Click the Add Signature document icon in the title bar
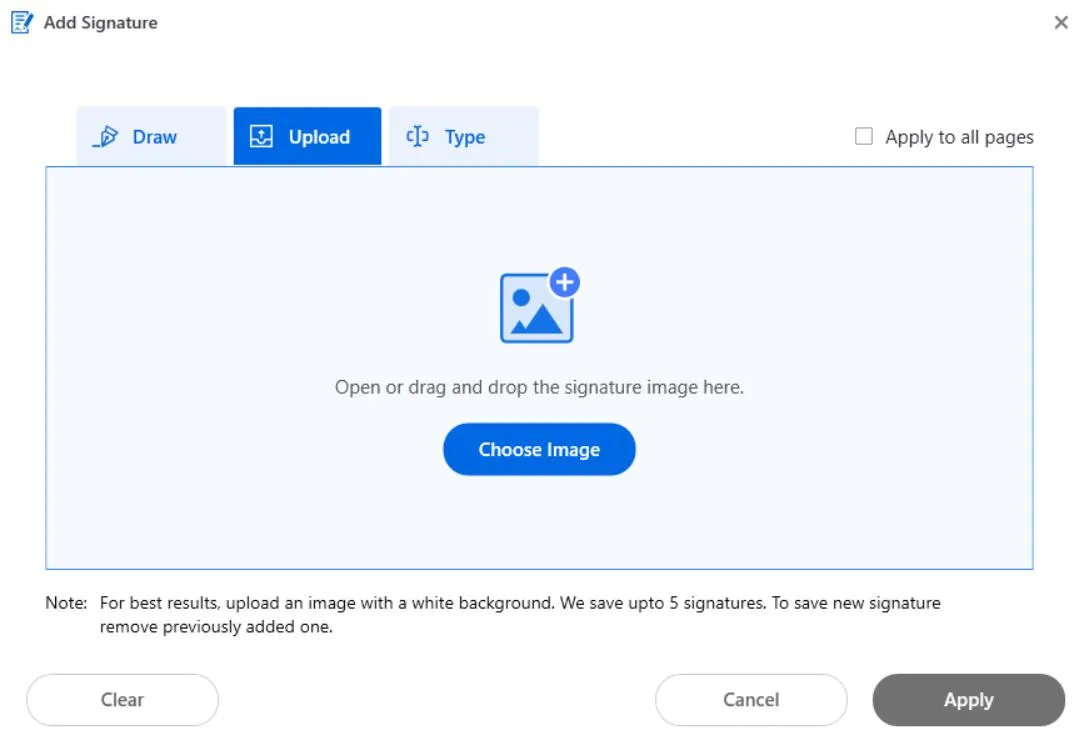Screen dimensions: 1076x737 [x=22, y=22]
